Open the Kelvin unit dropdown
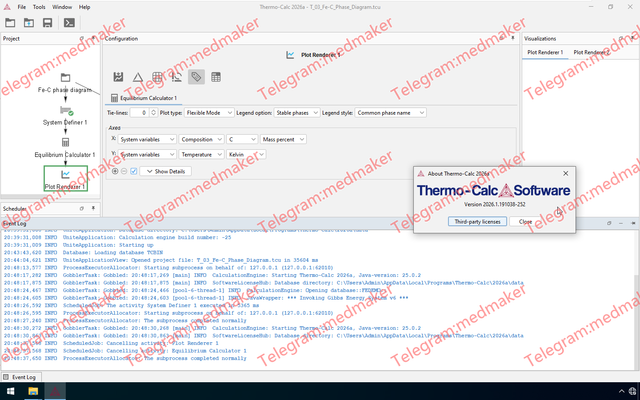 click(x=246, y=154)
